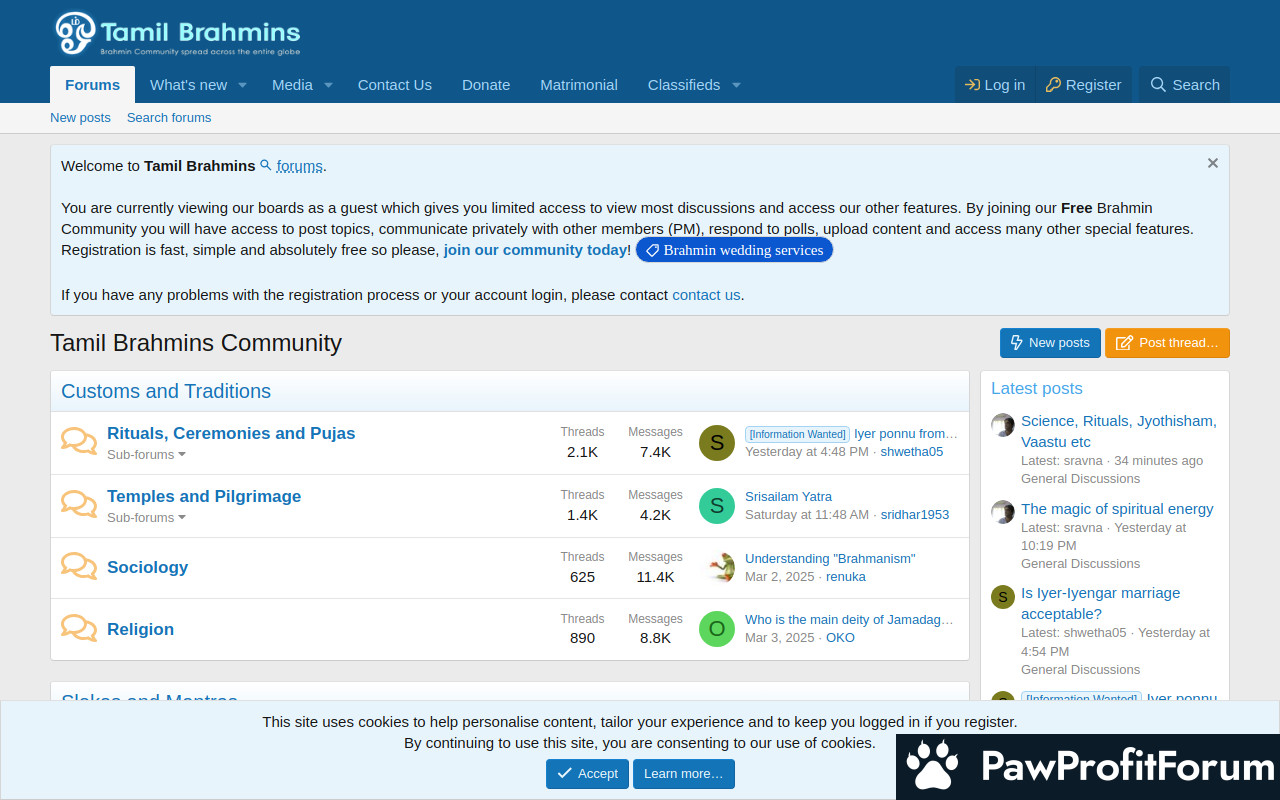Image resolution: width=1280 pixels, height=800 pixels.
Task: Open OKO avatar in Religion row
Action: 717,629
